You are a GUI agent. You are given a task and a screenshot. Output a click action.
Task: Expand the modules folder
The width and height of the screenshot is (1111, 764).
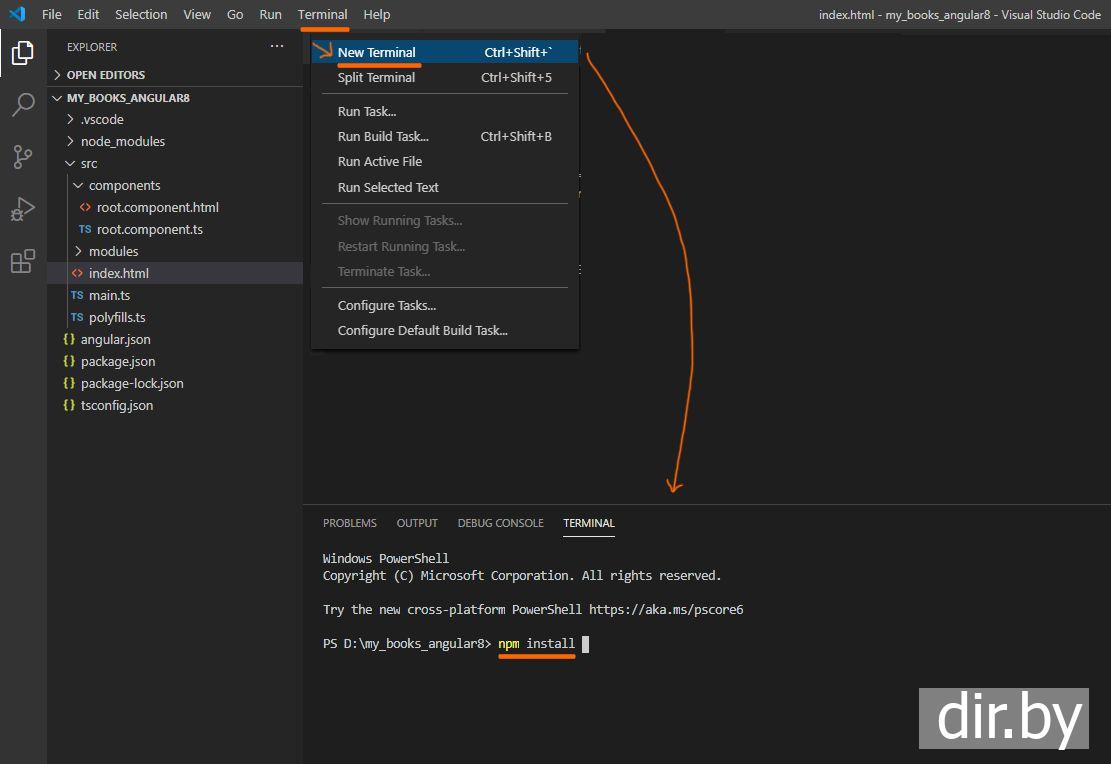point(113,251)
